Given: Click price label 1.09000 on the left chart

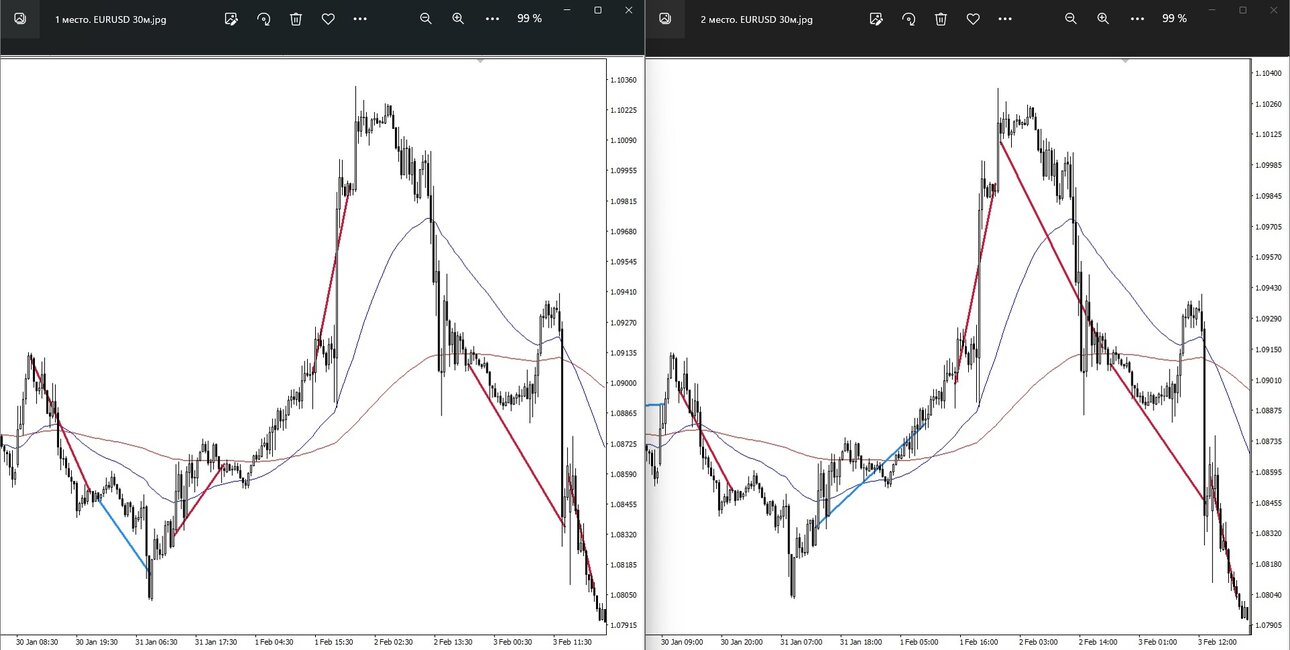Looking at the screenshot, I should pos(624,383).
